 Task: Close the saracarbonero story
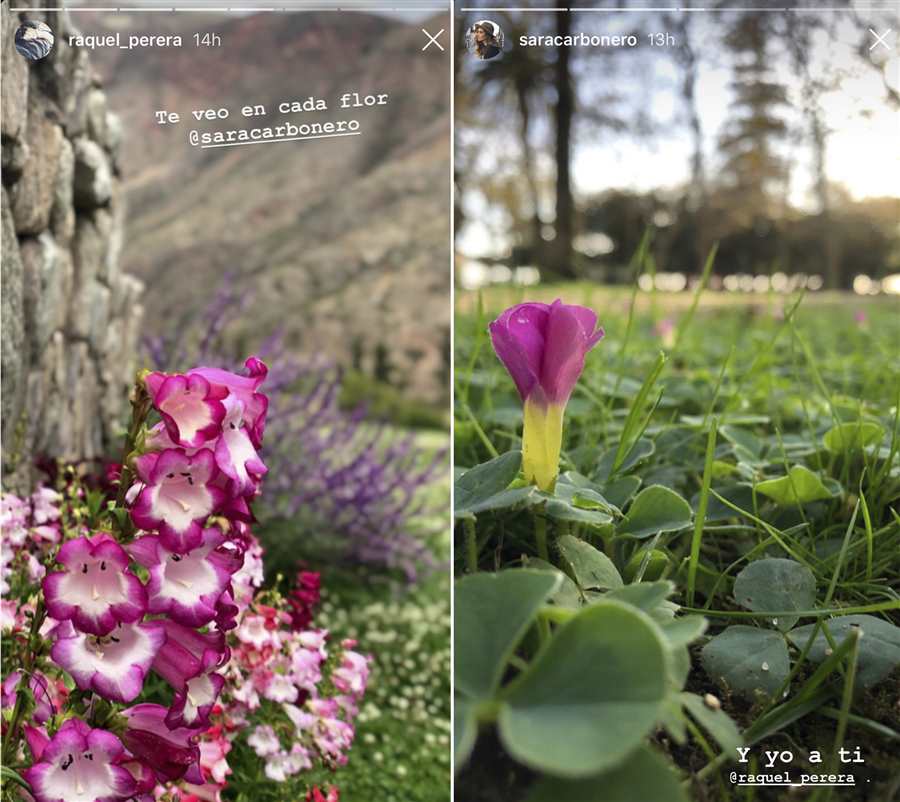[x=880, y=40]
